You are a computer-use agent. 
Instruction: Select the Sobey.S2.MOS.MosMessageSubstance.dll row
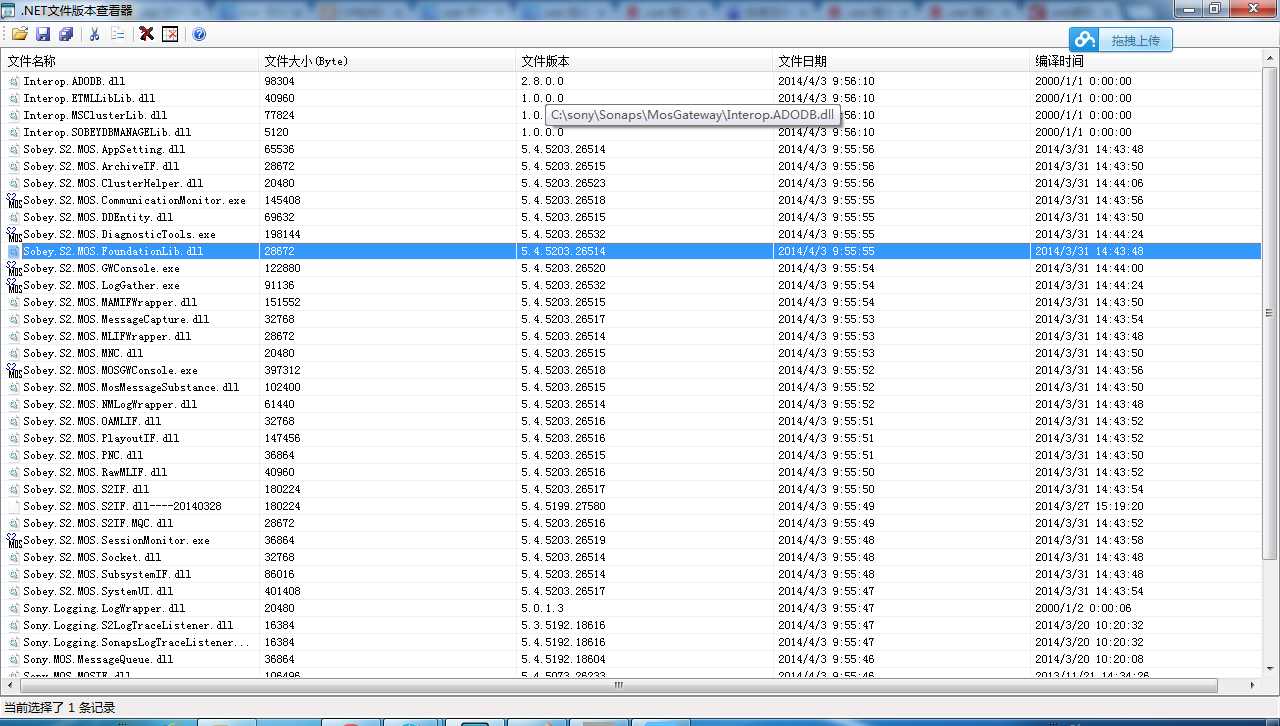point(631,387)
